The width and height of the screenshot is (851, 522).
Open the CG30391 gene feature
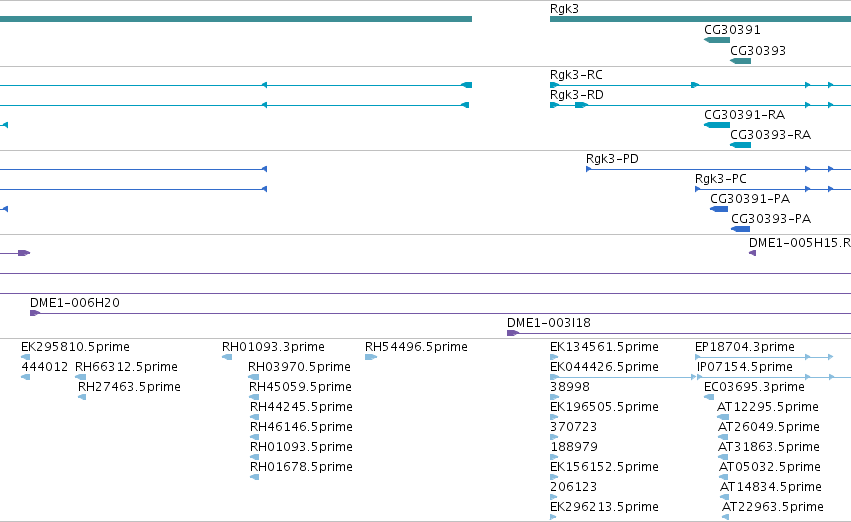[717, 40]
